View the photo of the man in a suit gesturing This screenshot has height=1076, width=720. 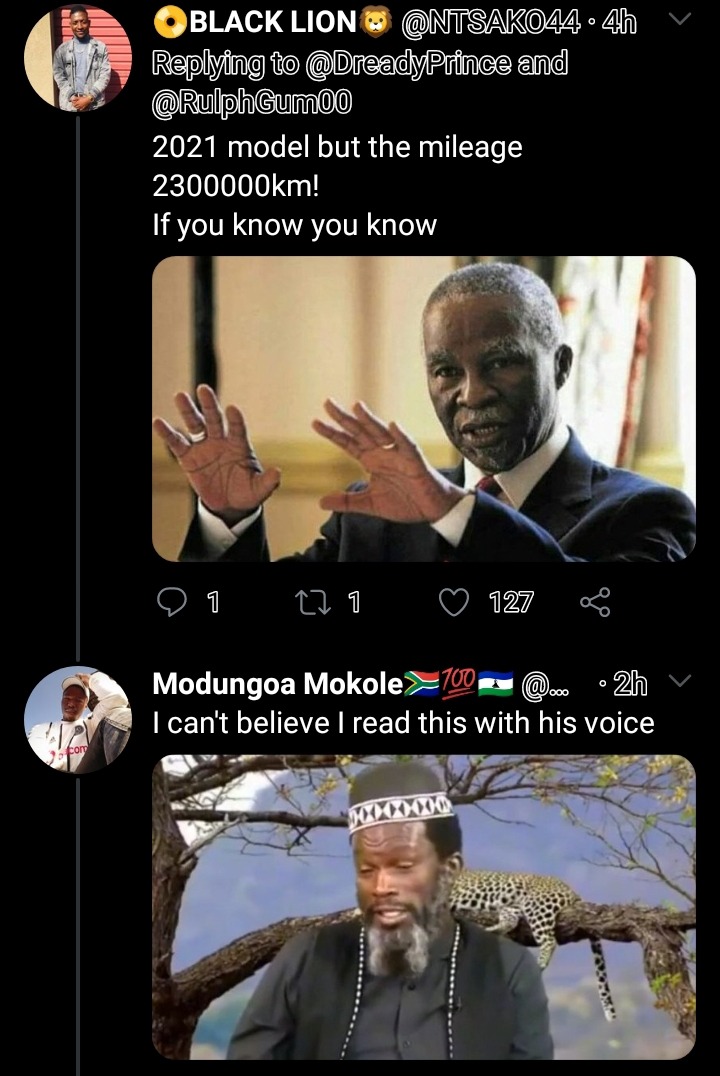tap(423, 409)
